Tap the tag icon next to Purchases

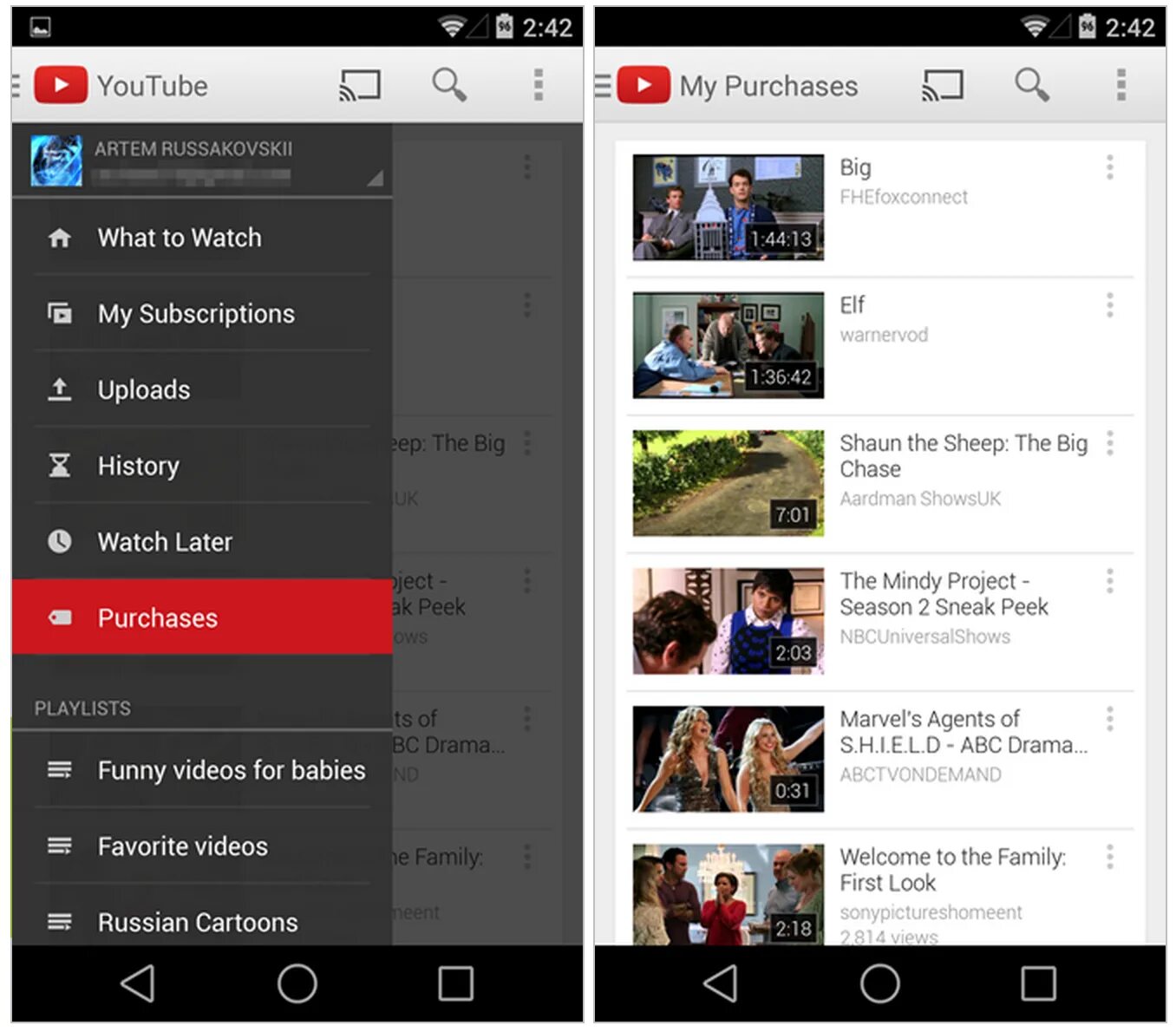60,617
